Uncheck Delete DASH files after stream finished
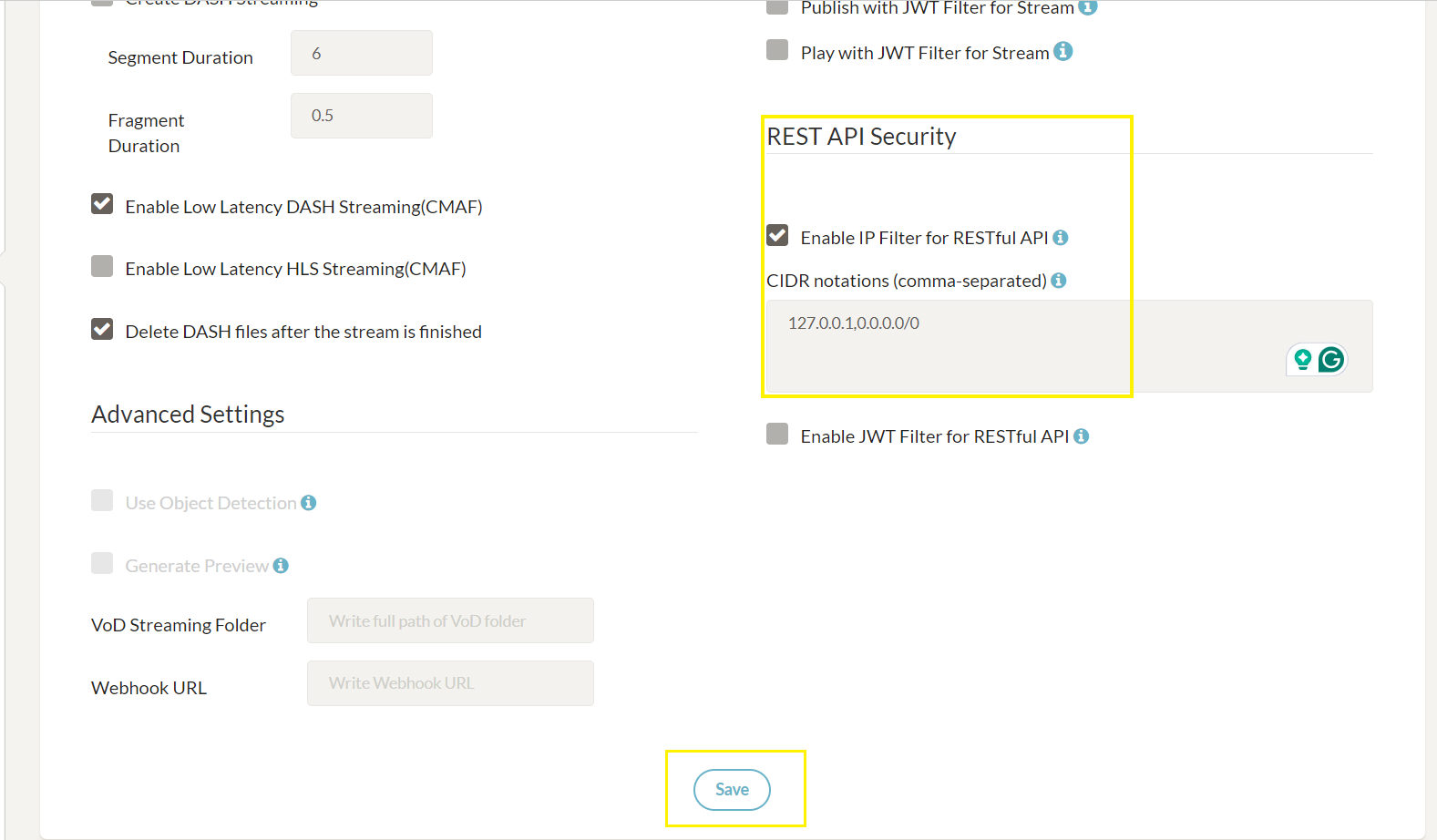Screen dimensions: 1437x840 pos(102,329)
